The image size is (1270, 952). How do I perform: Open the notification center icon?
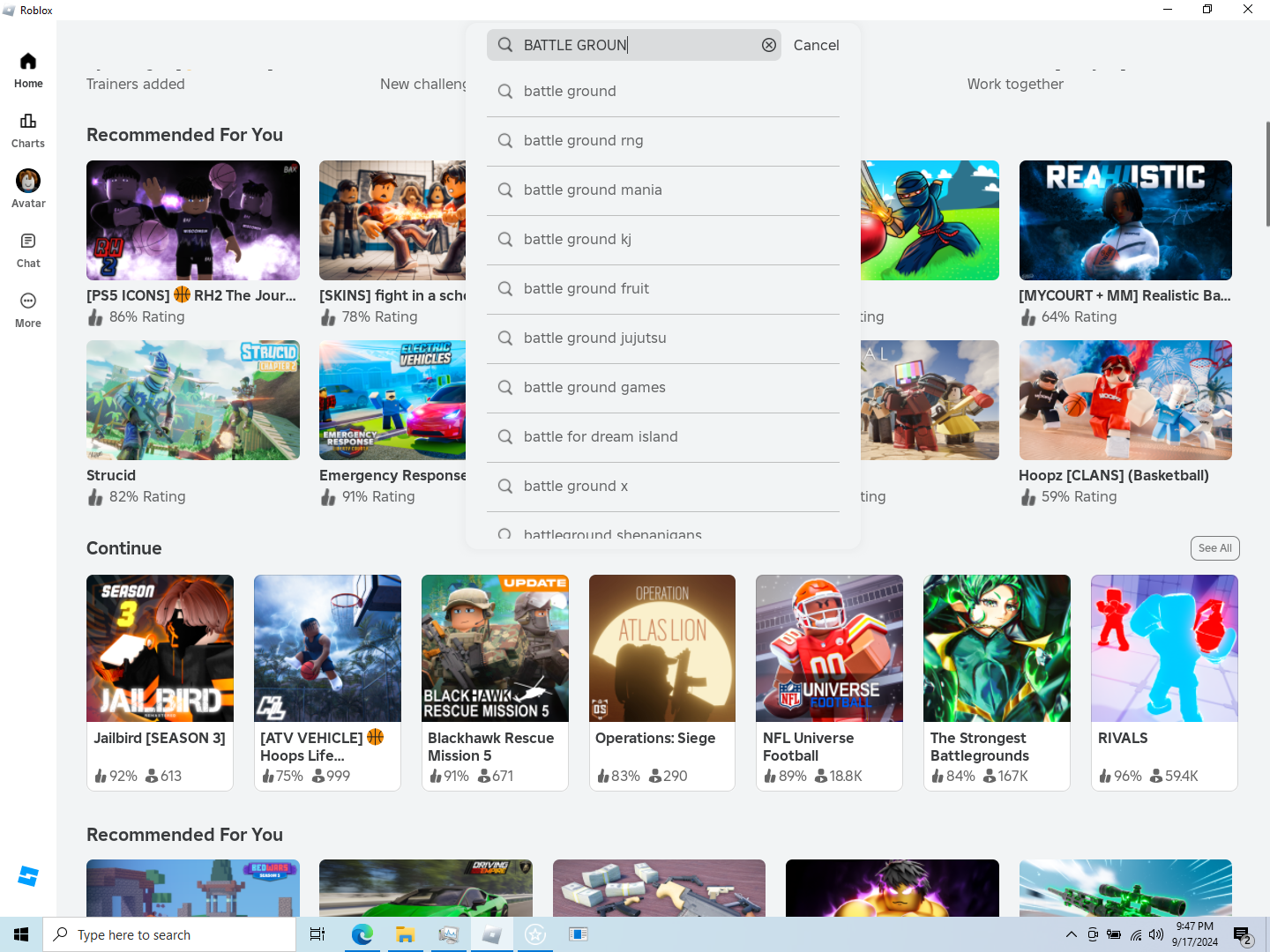(x=1243, y=934)
